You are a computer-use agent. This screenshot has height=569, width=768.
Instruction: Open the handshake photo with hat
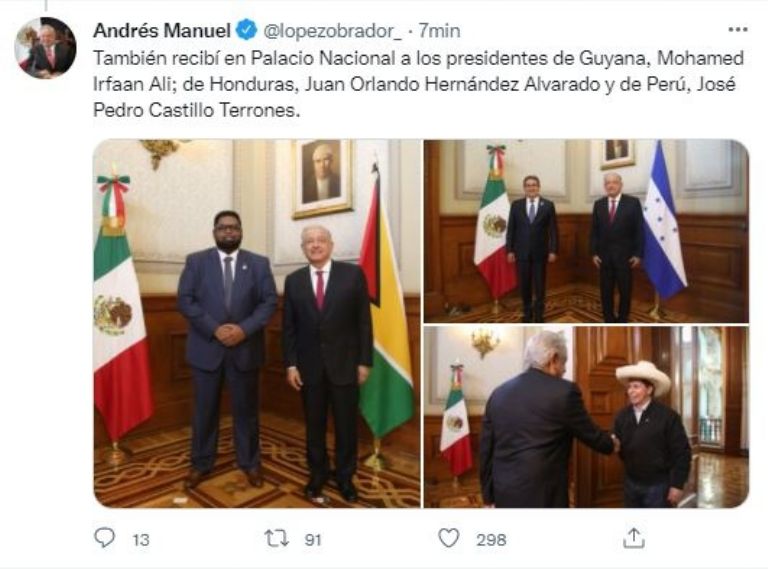tap(586, 417)
